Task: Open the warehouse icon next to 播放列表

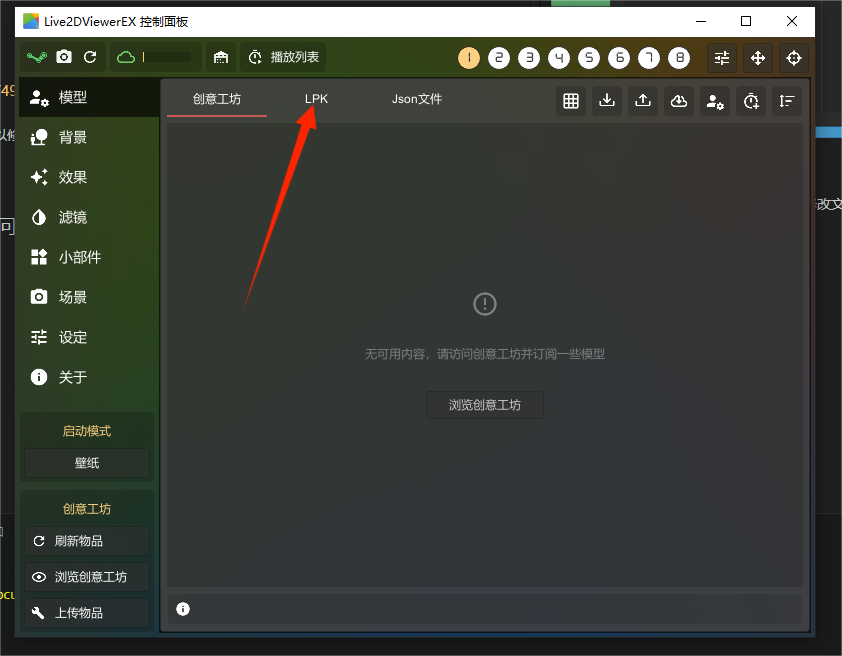Action: pyautogui.click(x=221, y=58)
